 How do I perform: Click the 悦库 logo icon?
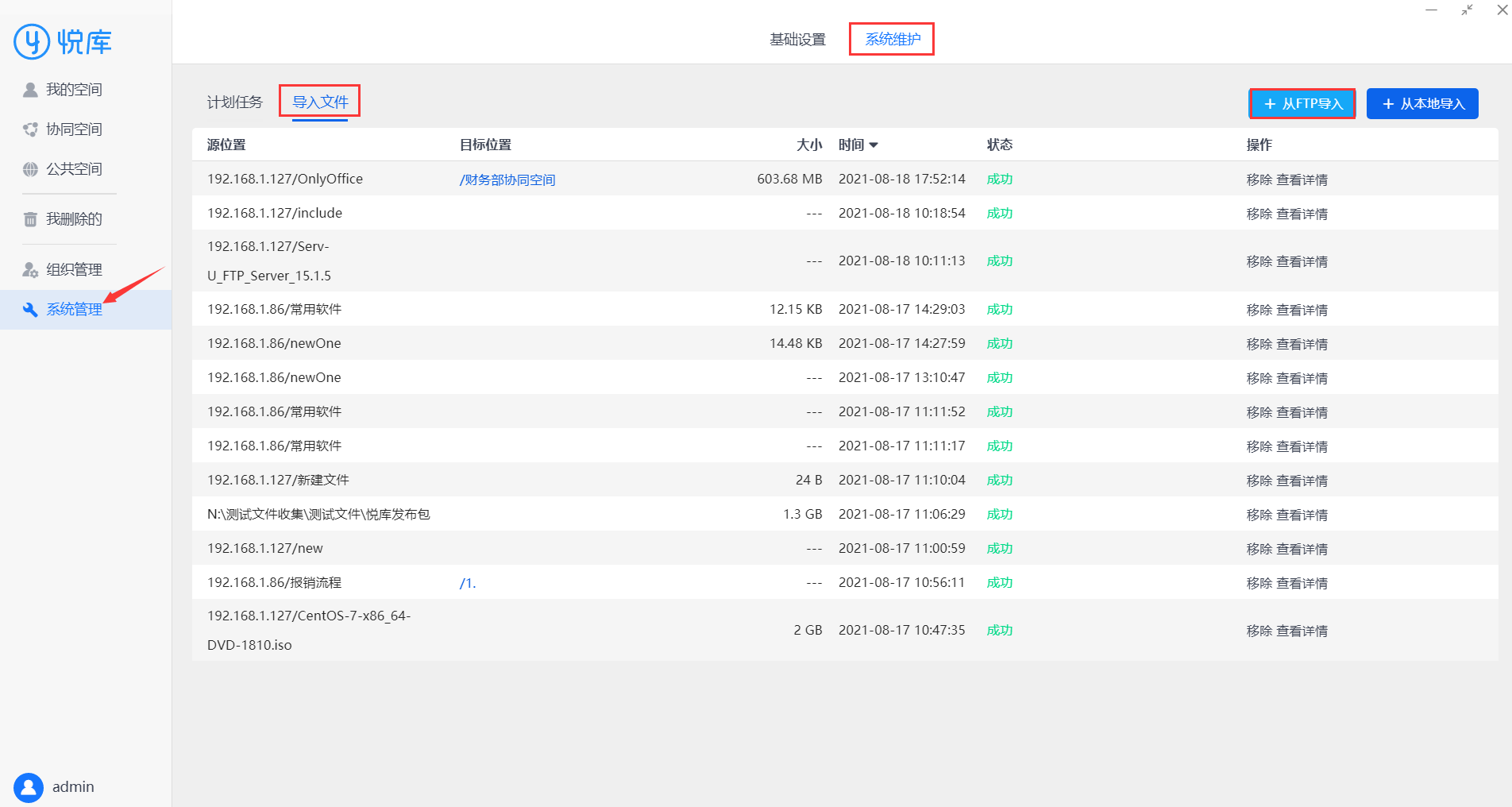point(32,41)
